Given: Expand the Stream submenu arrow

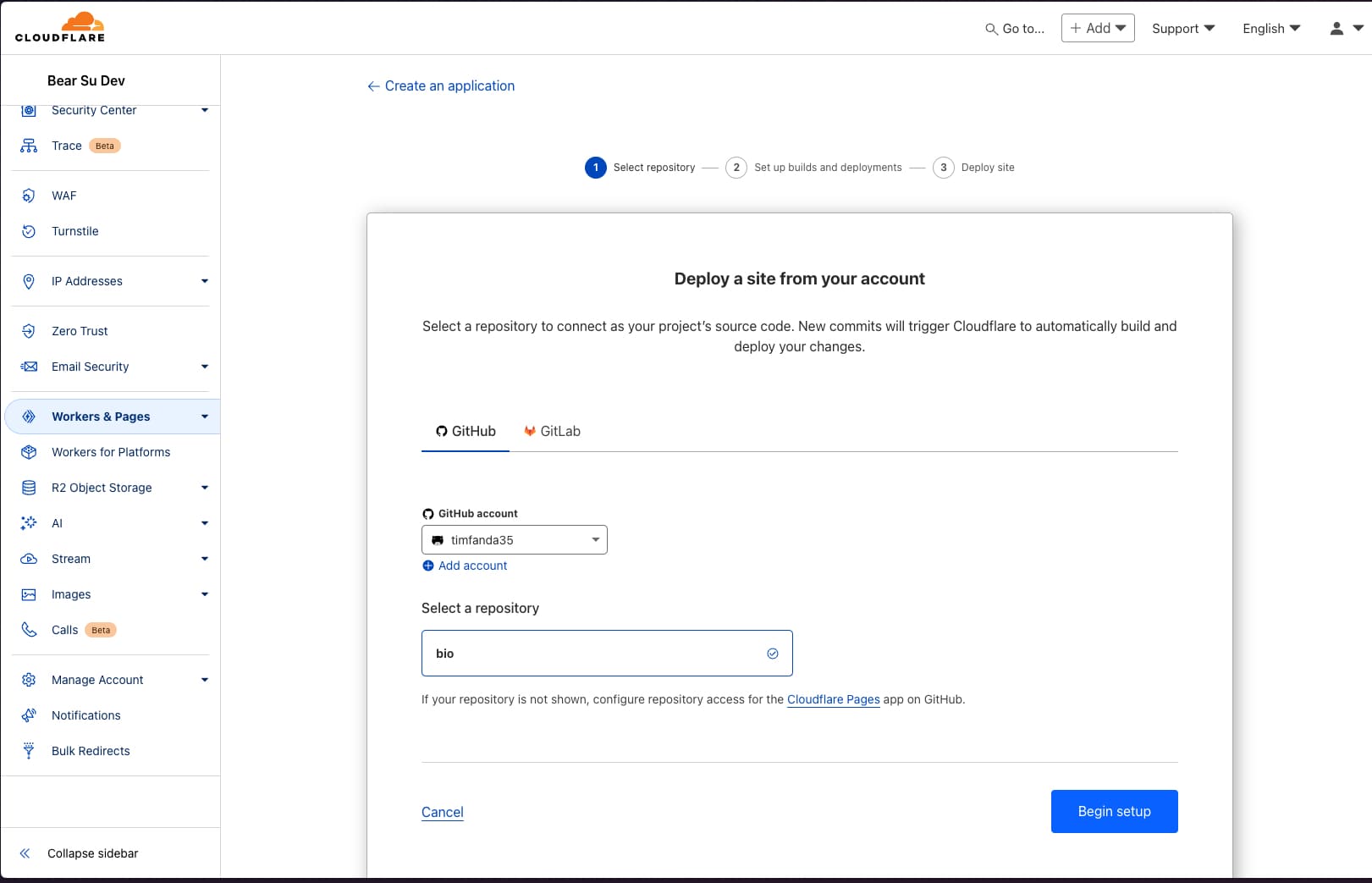Looking at the screenshot, I should 205,559.
